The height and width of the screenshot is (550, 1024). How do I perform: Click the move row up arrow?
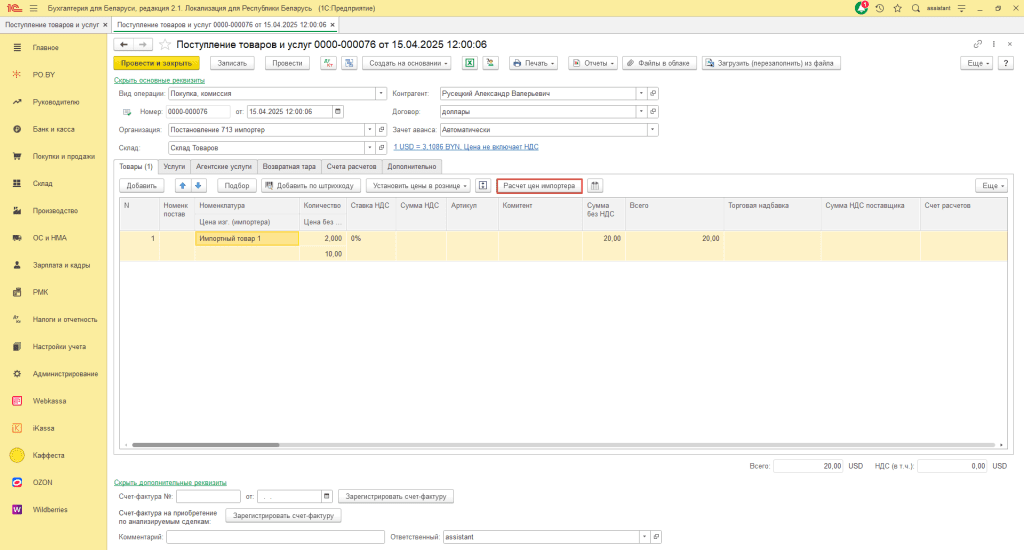[x=183, y=185]
